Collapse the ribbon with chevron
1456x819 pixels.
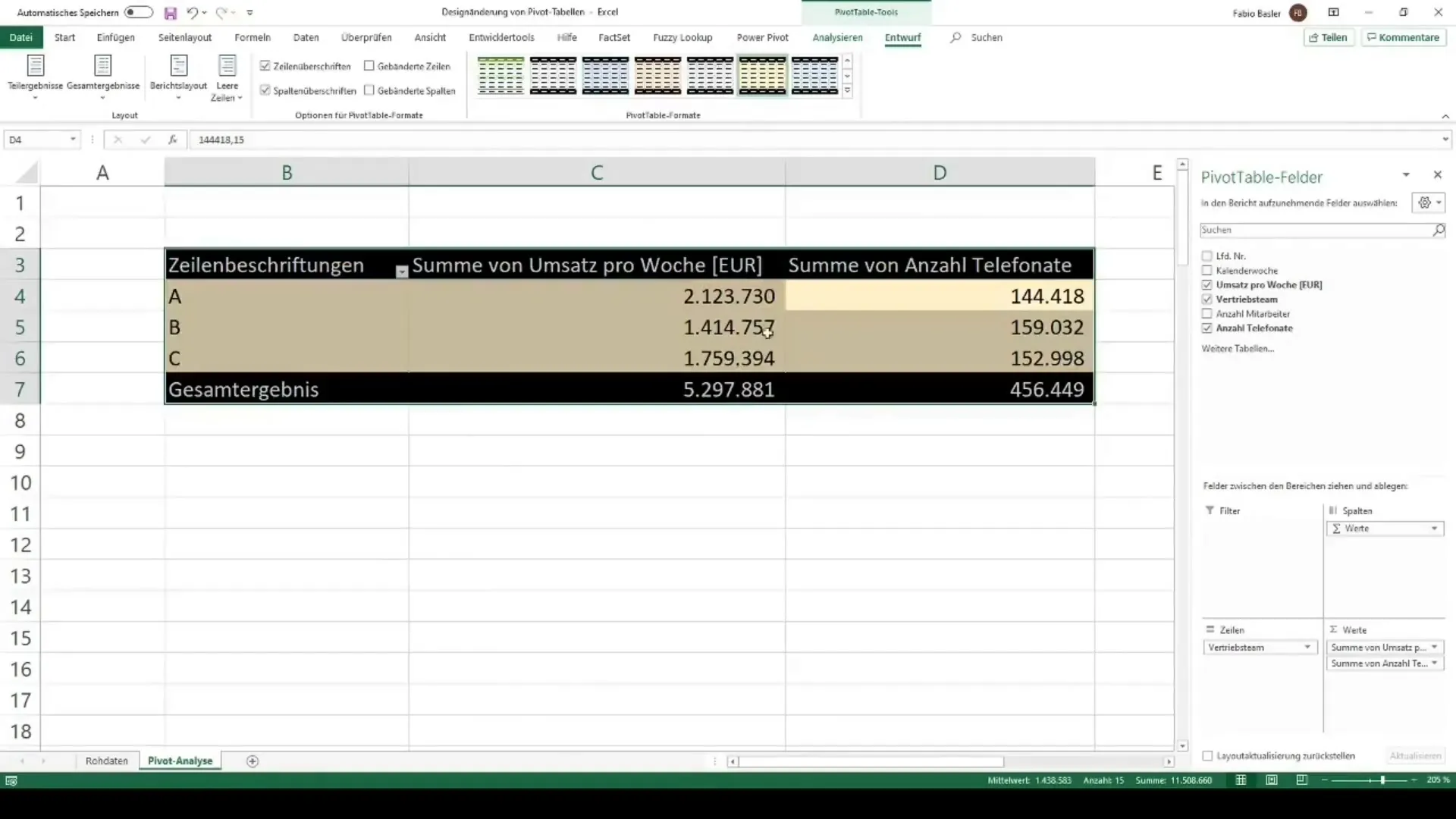click(x=1445, y=116)
